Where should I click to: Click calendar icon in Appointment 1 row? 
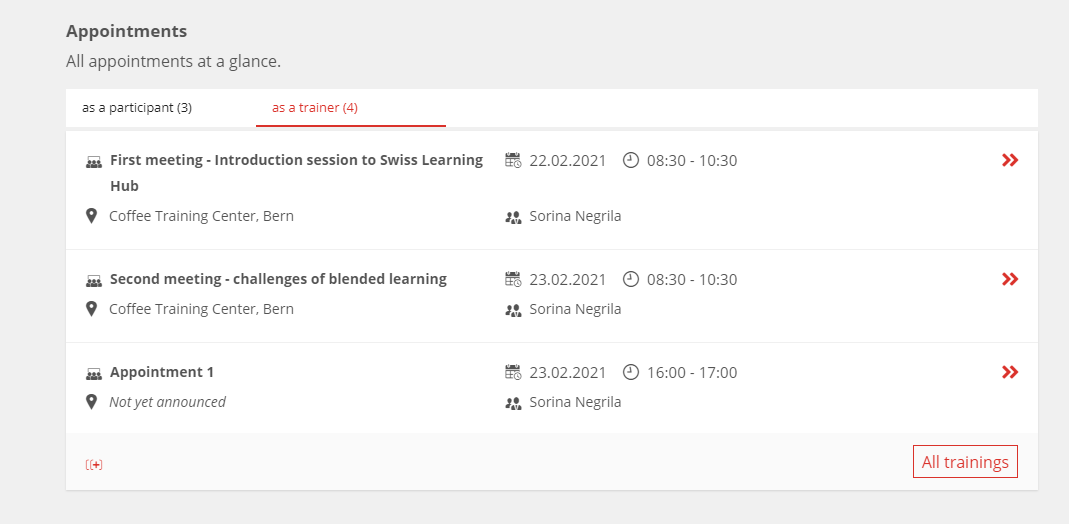513,372
